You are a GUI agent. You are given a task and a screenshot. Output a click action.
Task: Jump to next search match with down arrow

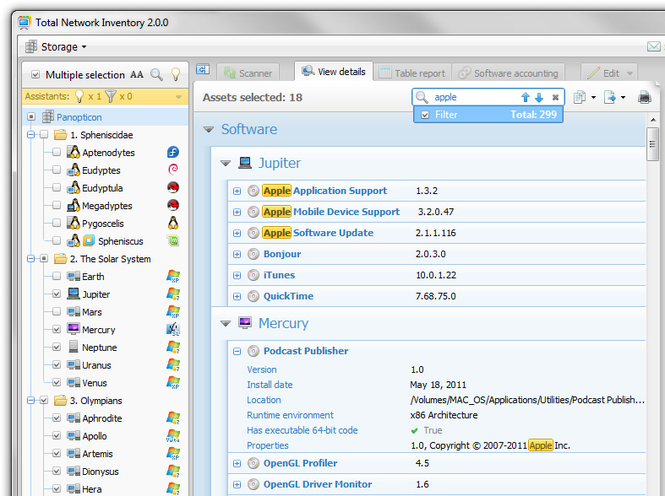(x=539, y=98)
